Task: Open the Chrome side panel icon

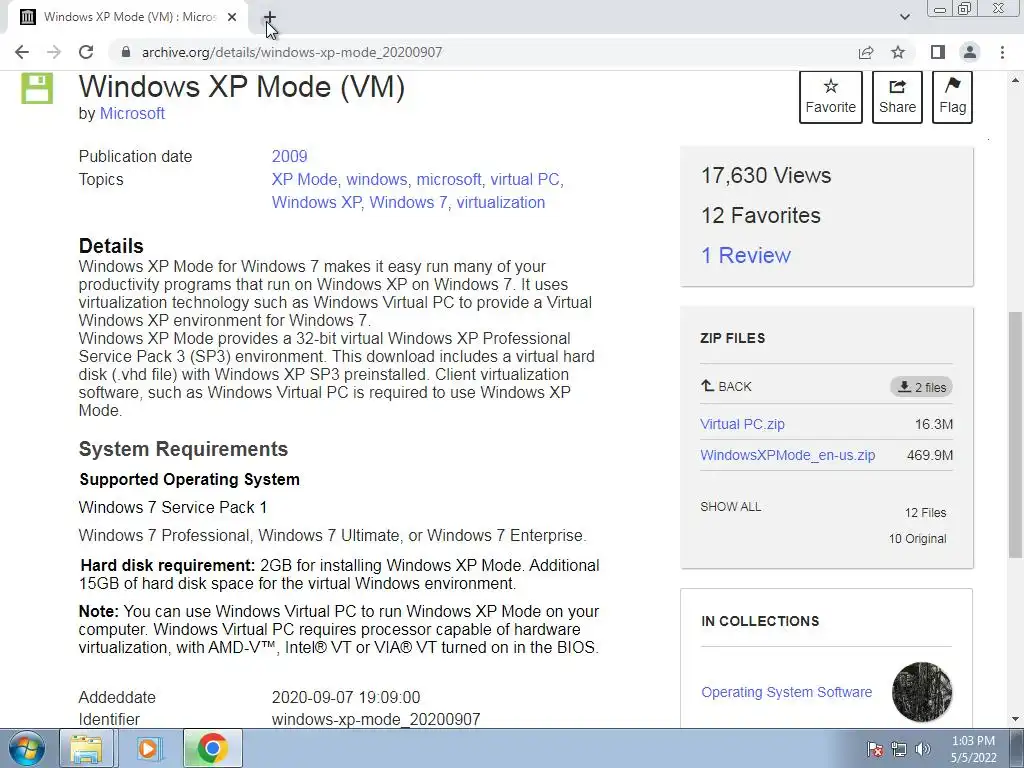Action: tap(938, 52)
